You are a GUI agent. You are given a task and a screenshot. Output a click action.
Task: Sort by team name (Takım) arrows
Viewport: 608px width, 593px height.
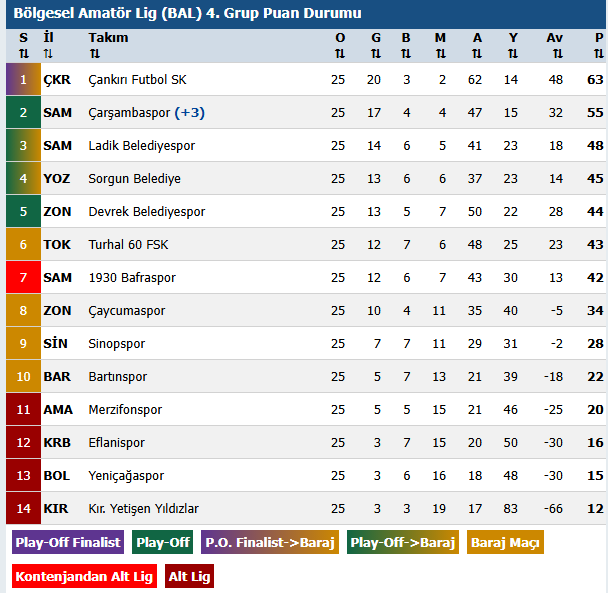point(94,54)
